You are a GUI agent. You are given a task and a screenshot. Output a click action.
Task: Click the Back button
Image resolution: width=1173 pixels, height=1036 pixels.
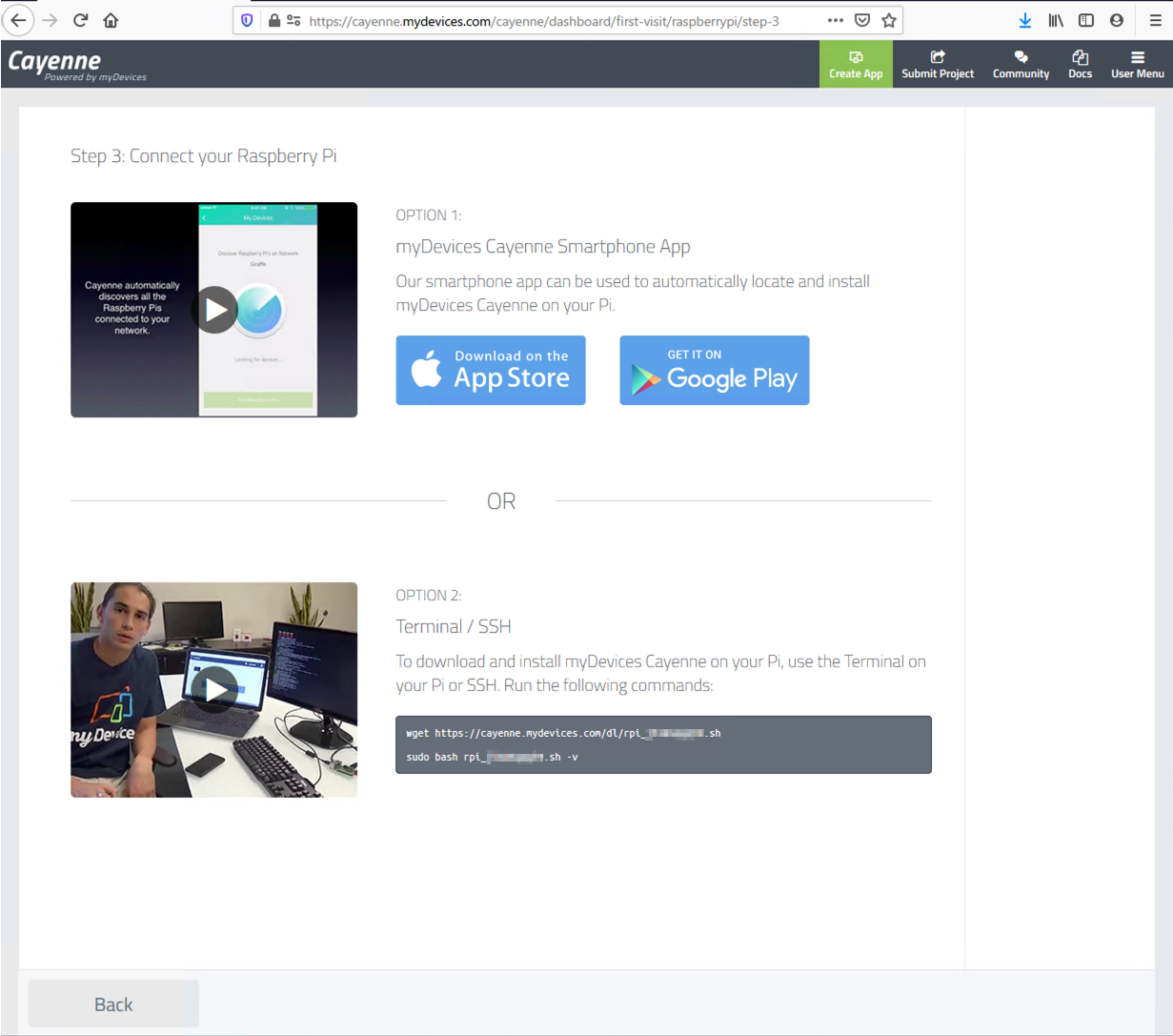(x=113, y=1004)
